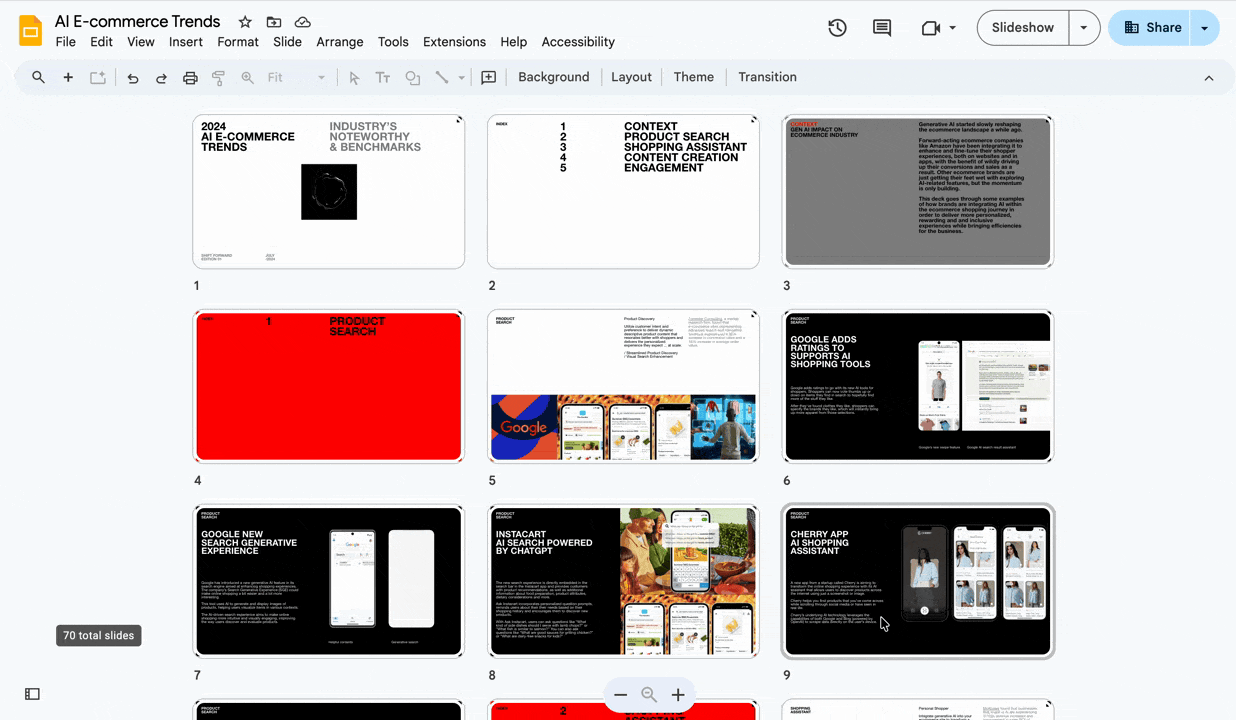Click the Transition toolbar button

point(767,77)
